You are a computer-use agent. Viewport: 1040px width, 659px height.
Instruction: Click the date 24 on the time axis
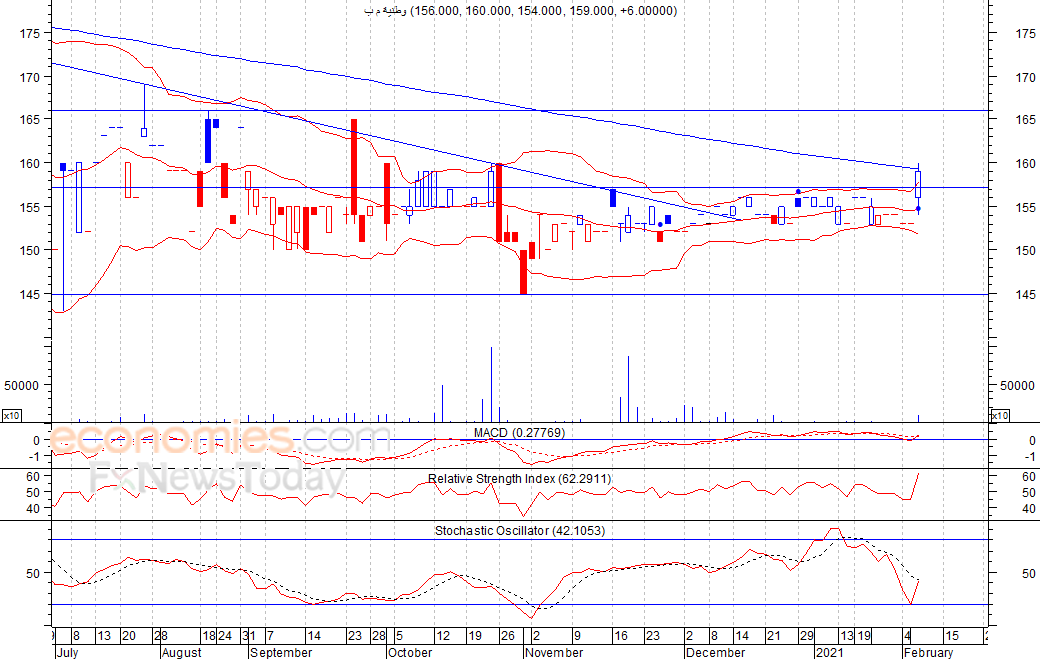[225, 636]
